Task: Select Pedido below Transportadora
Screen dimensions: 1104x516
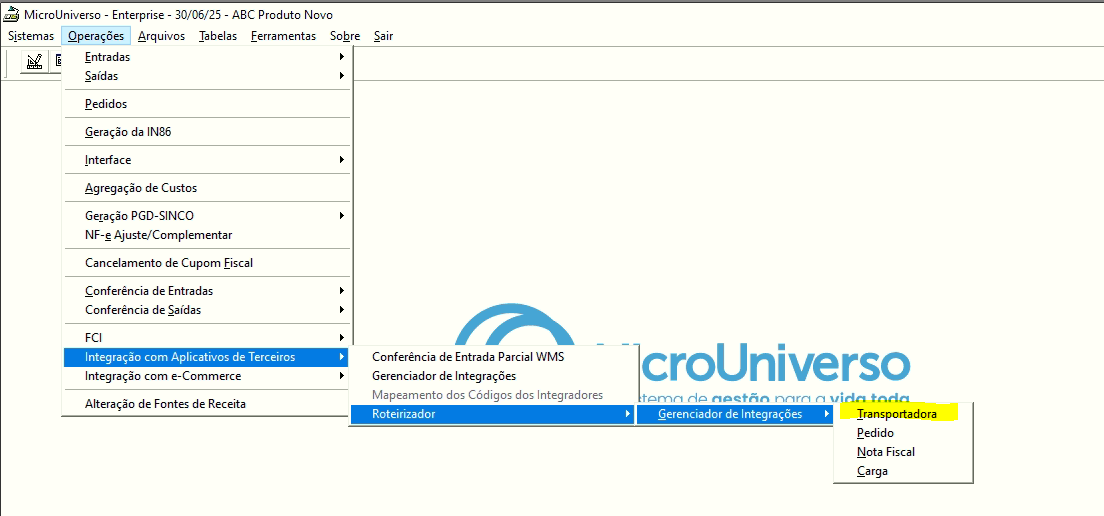Action: pos(903,433)
